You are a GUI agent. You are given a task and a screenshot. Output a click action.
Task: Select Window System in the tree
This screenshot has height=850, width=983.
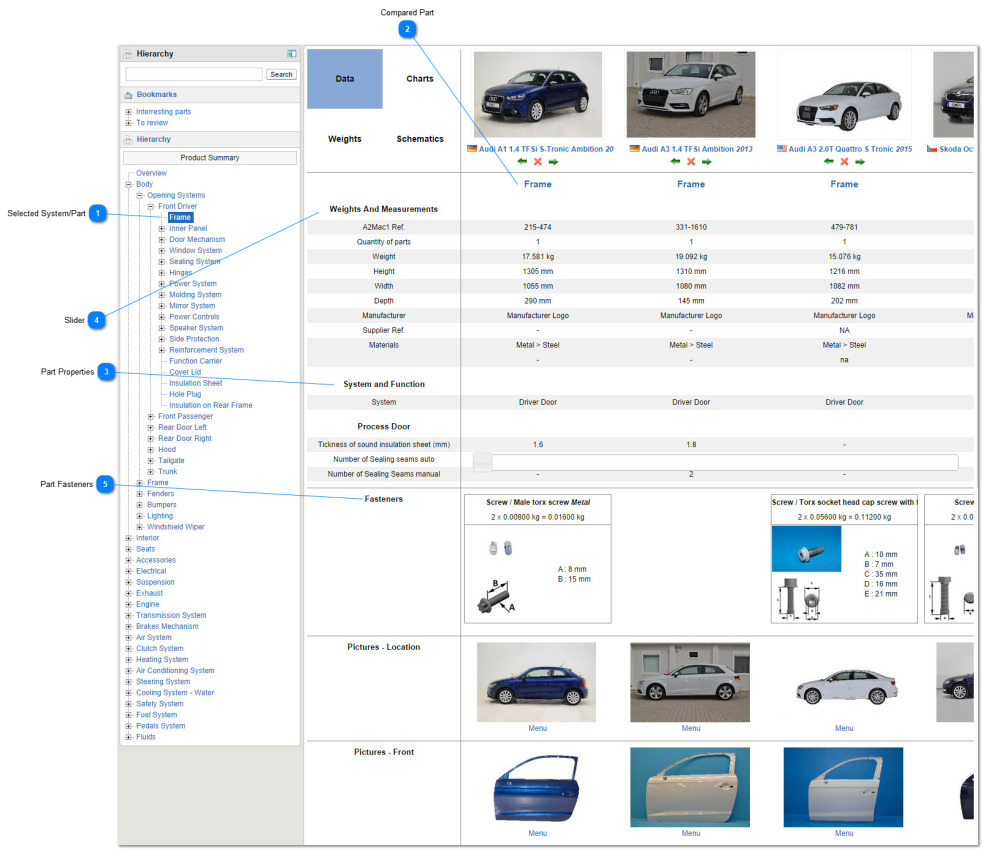pos(196,251)
